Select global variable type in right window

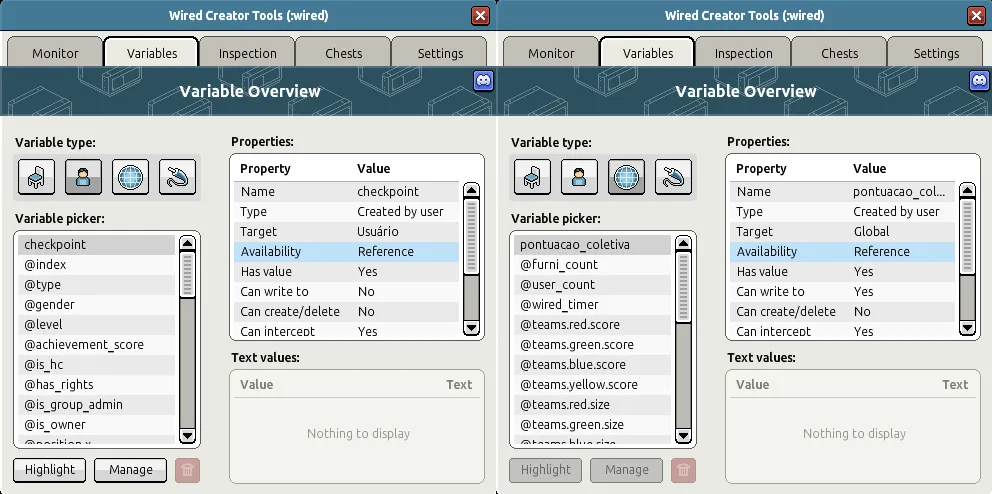(x=626, y=176)
